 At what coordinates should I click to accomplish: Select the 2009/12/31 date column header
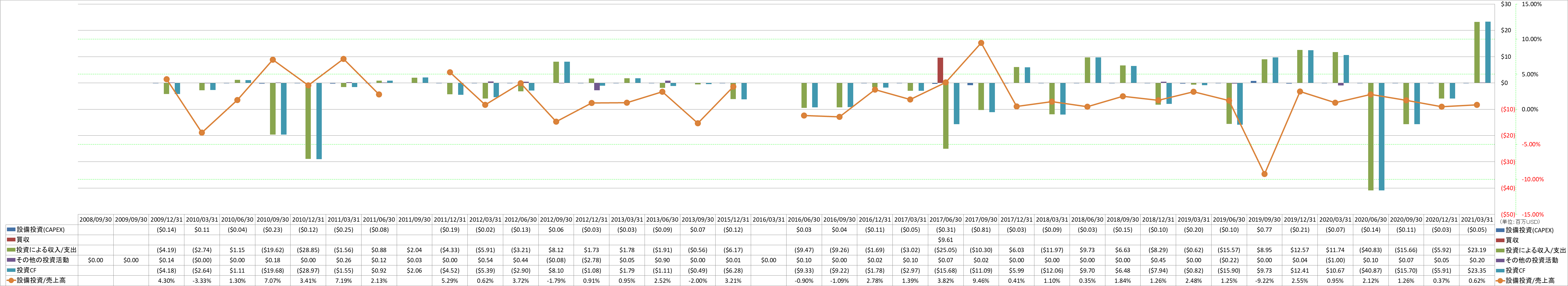pos(167,220)
